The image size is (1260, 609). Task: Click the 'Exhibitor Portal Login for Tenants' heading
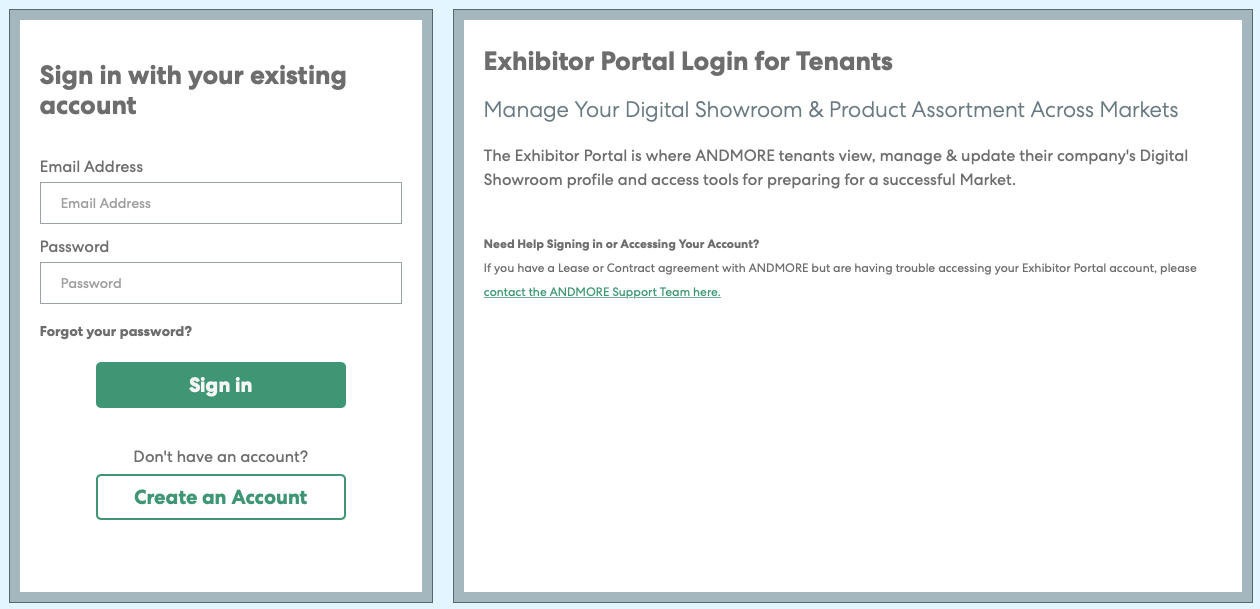(688, 62)
